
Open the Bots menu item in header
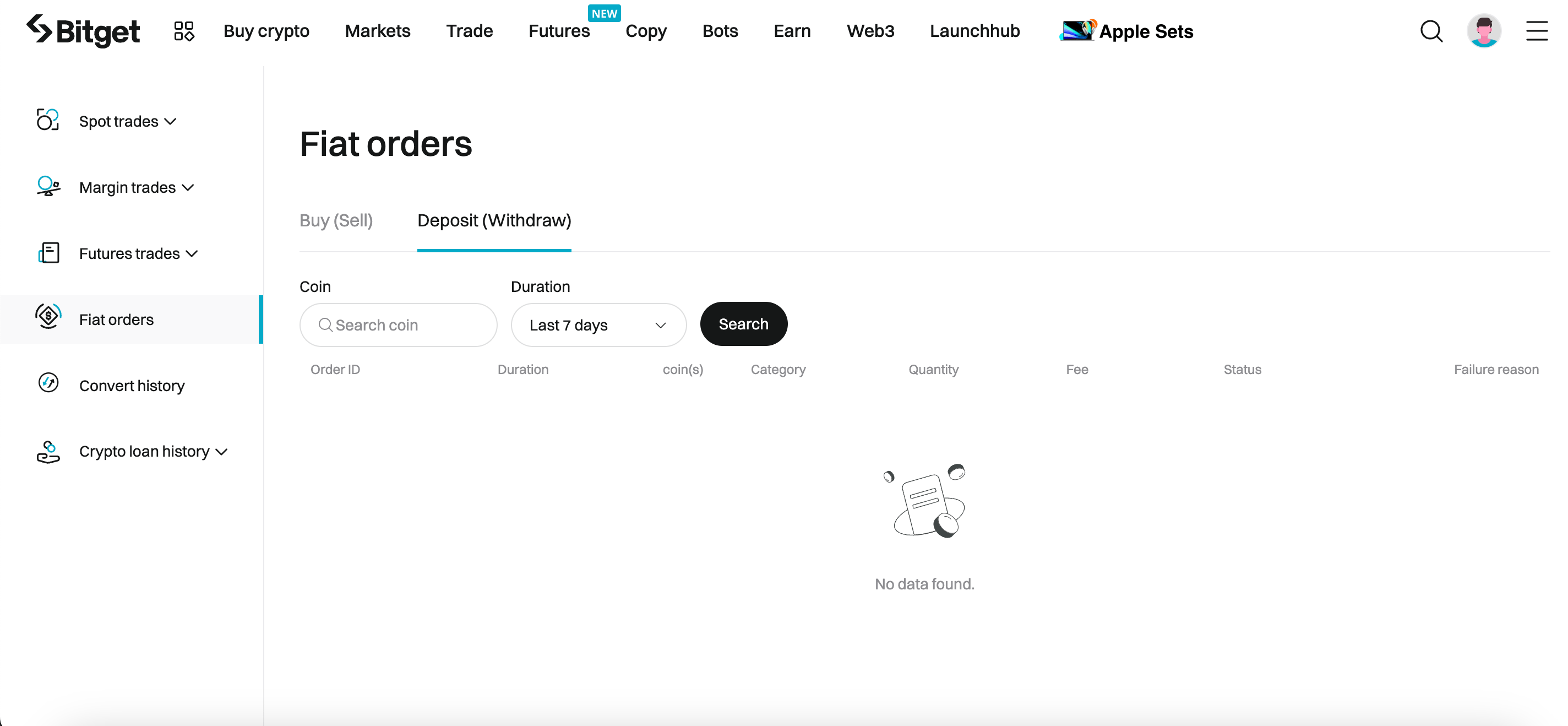point(719,30)
